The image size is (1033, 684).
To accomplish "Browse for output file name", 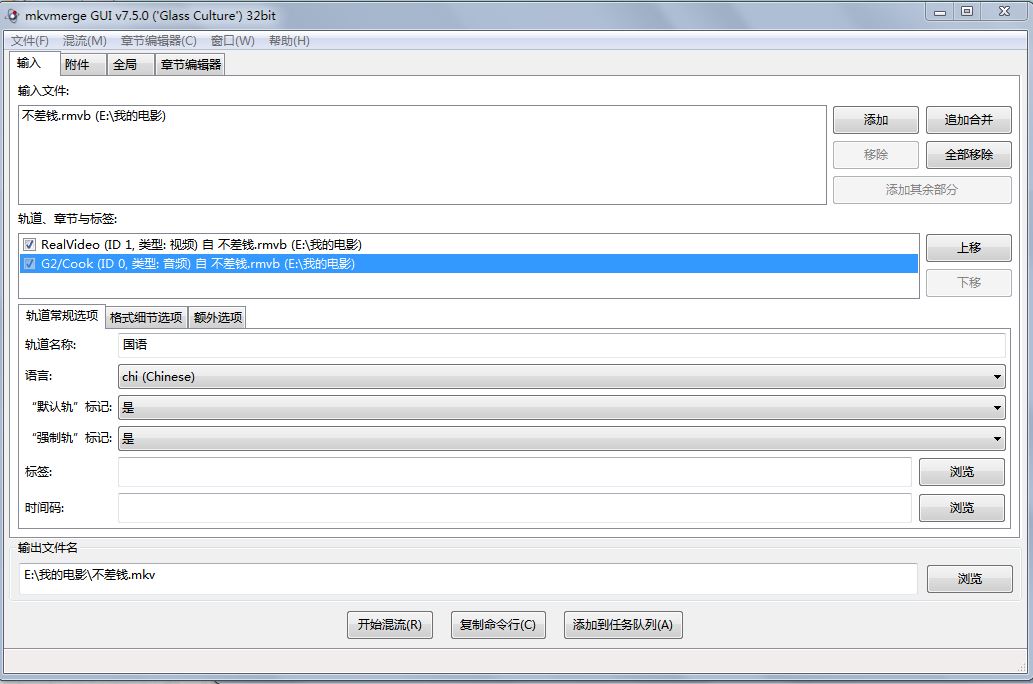I will pos(970,579).
